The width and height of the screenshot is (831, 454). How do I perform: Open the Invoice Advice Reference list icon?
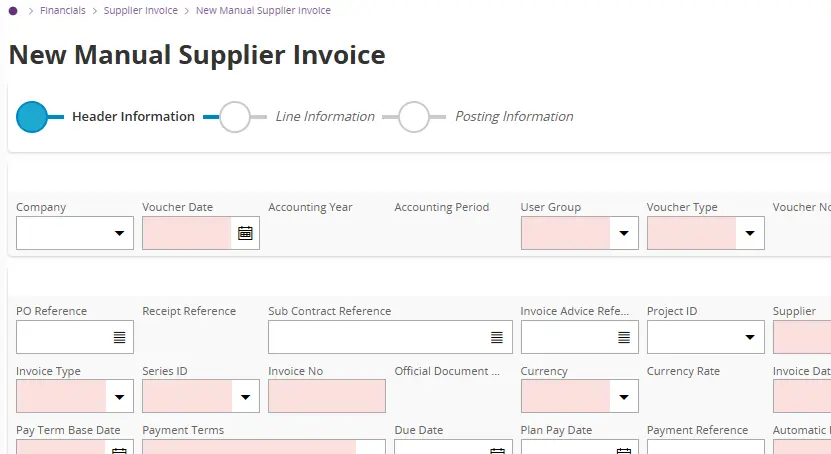point(624,337)
